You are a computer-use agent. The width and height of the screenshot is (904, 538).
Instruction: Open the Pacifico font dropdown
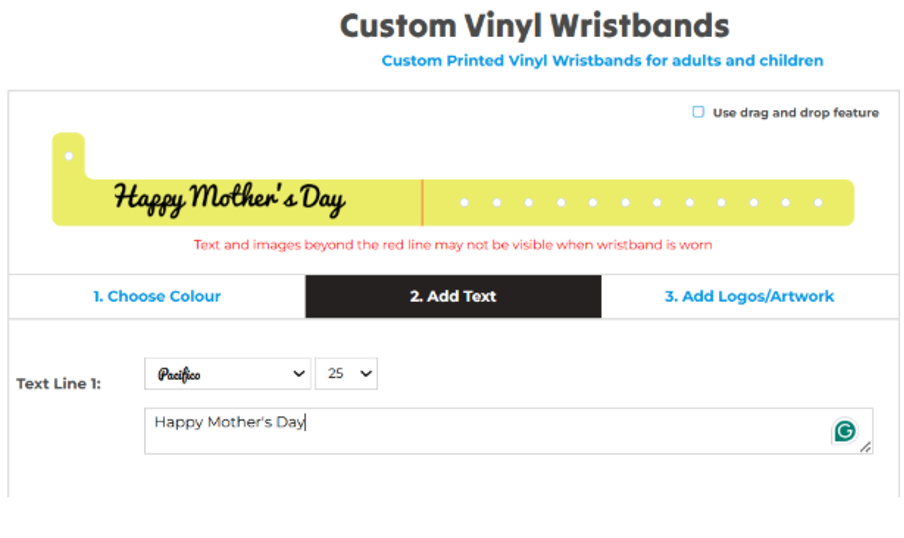[228, 373]
